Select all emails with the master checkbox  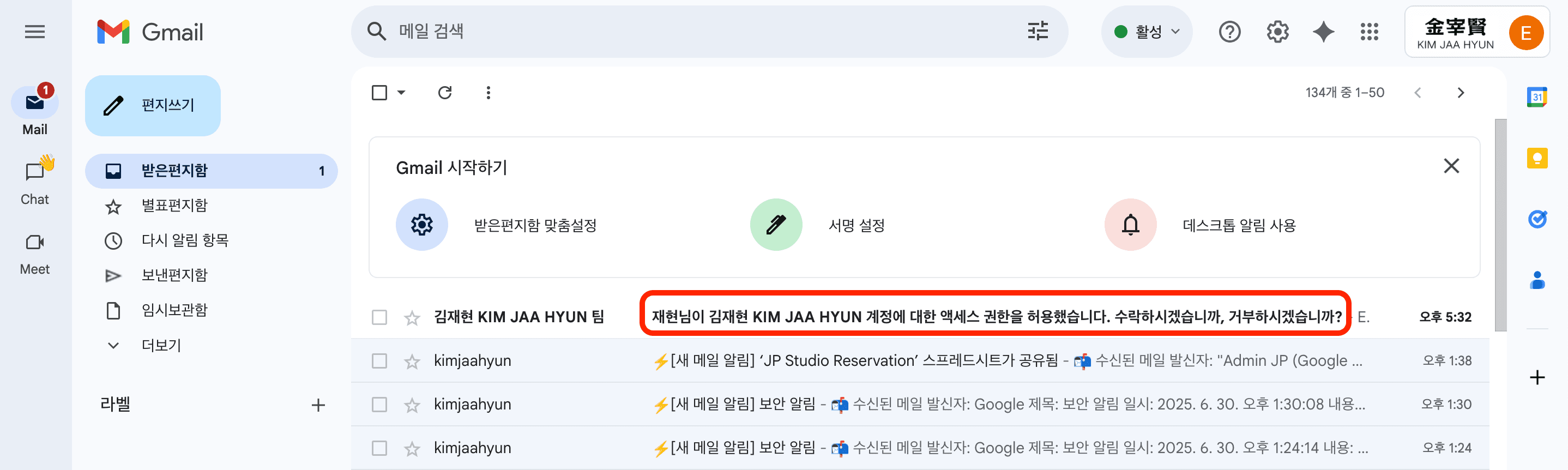pyautogui.click(x=379, y=92)
